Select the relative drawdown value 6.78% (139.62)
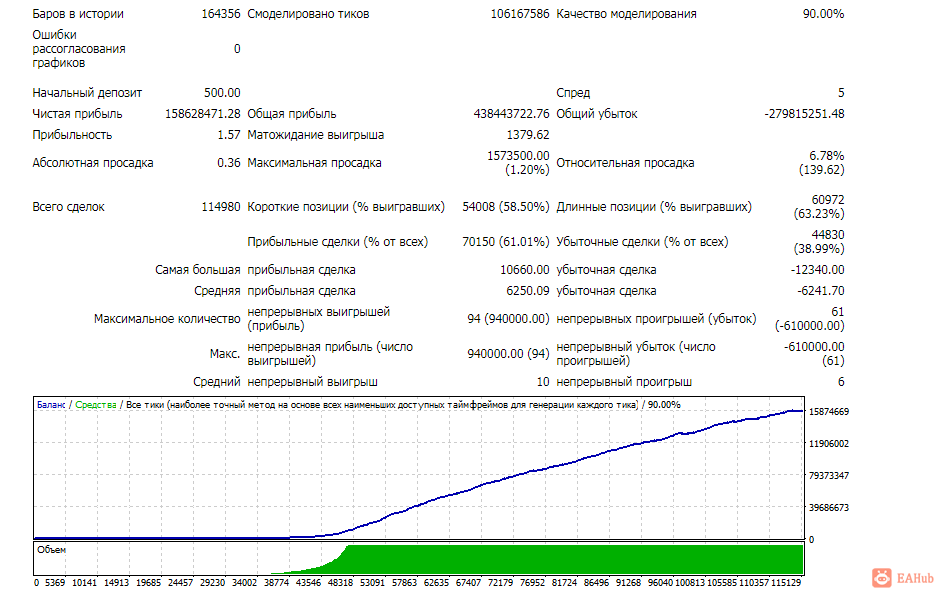 coord(822,163)
